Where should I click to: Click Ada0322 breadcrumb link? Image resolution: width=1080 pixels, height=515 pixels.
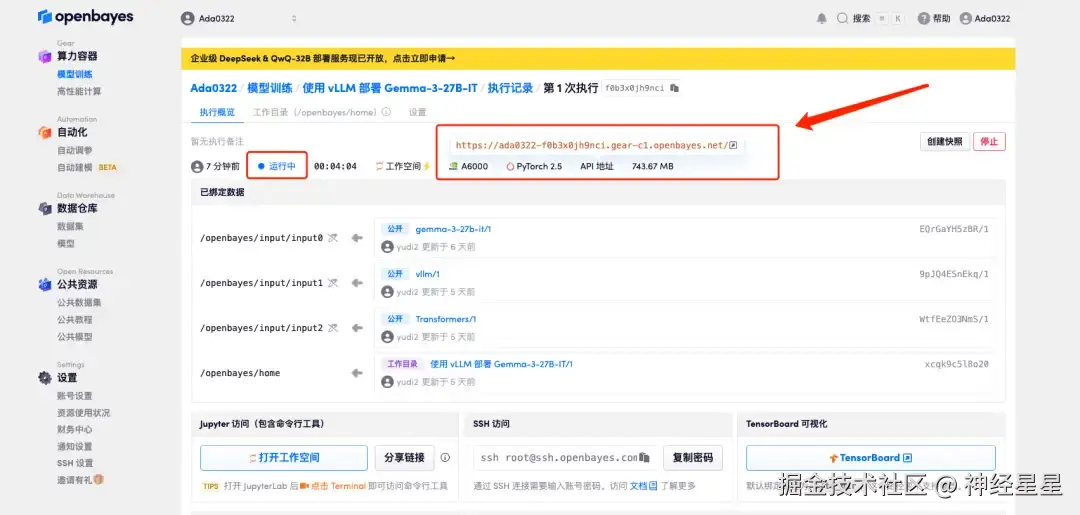pos(214,88)
